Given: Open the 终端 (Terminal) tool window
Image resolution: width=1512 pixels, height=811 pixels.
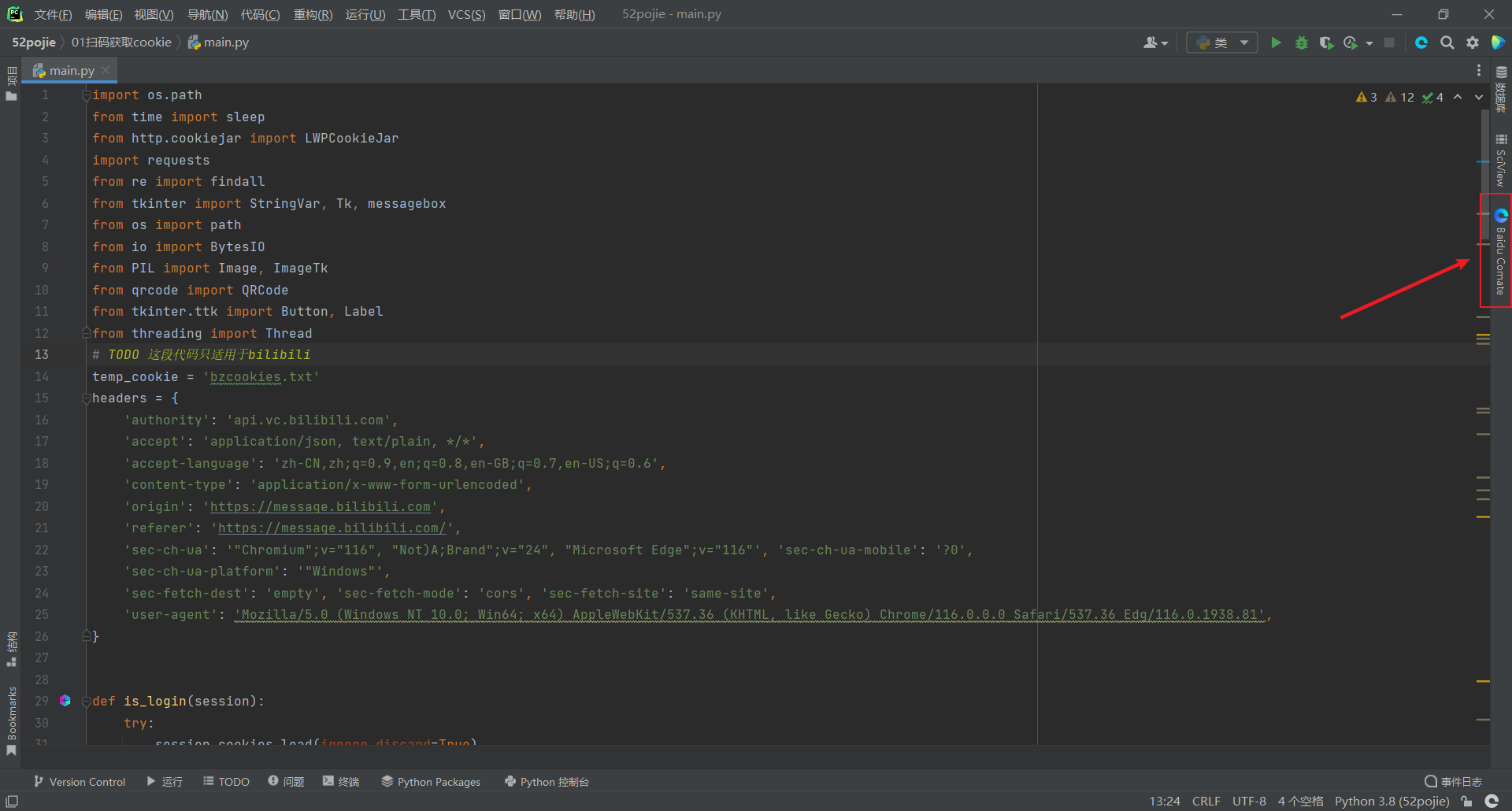Looking at the screenshot, I should (341, 781).
